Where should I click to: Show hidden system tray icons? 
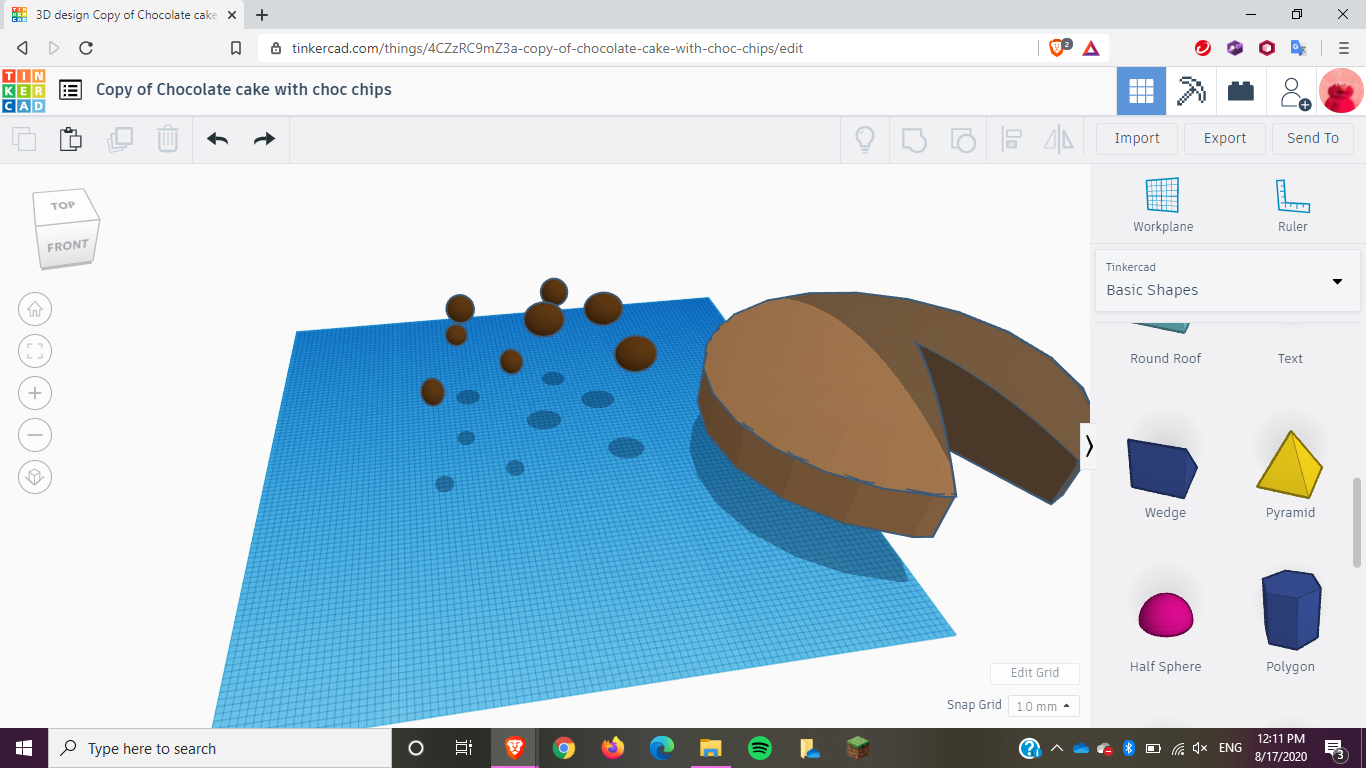click(1057, 748)
